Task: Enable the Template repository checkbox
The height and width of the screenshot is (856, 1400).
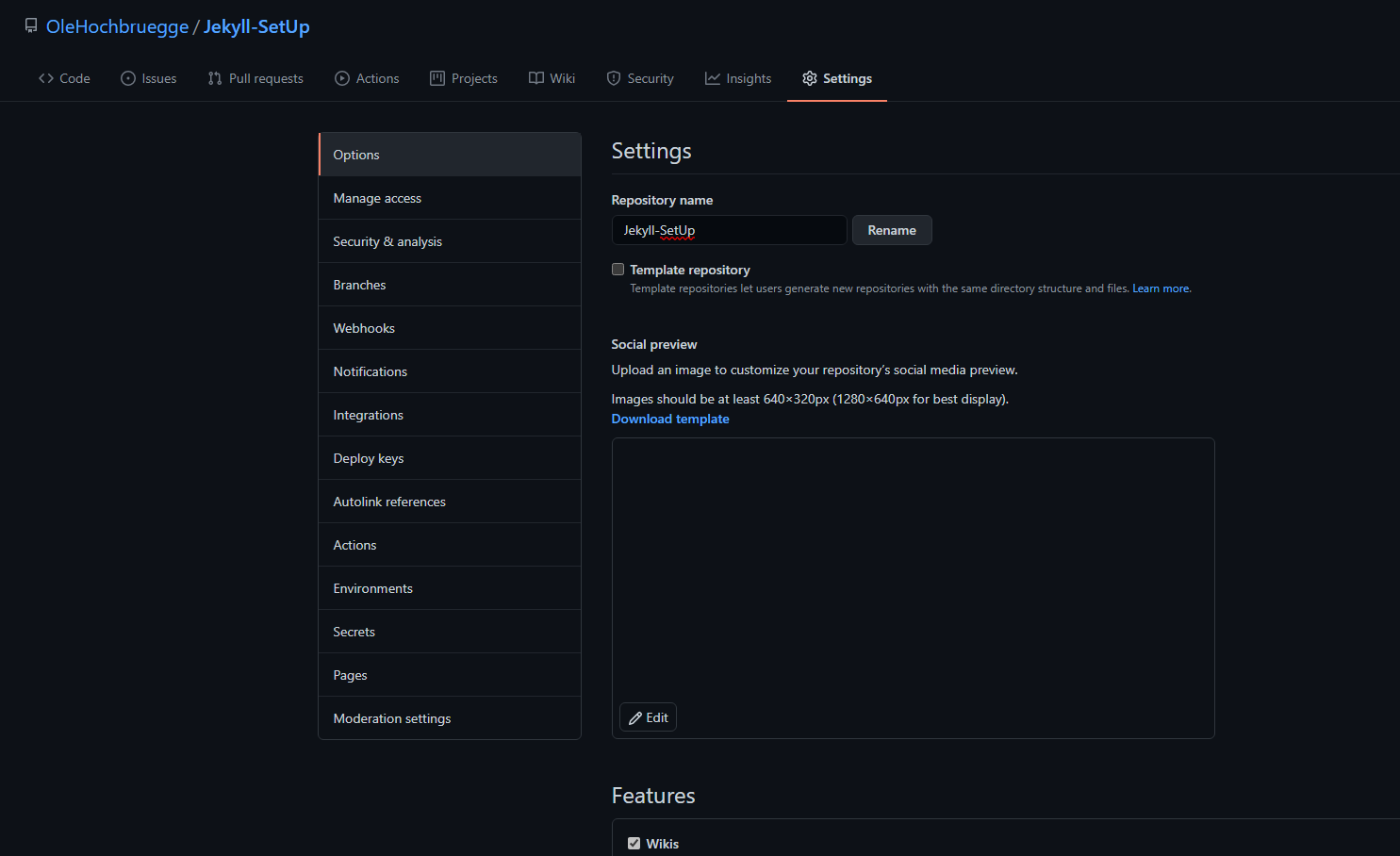Action: pyautogui.click(x=618, y=270)
